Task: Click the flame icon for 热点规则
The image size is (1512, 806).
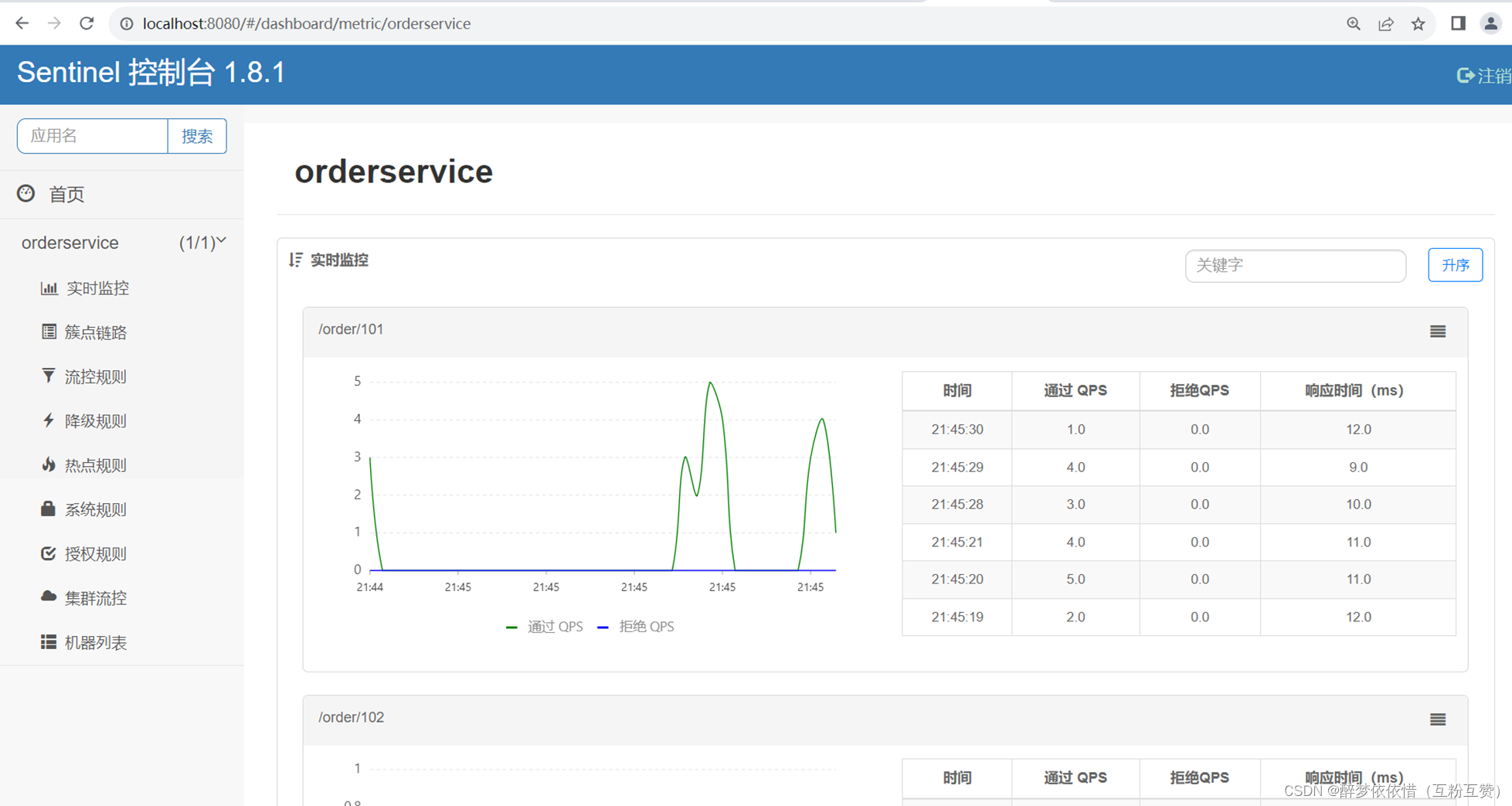Action: [x=49, y=464]
